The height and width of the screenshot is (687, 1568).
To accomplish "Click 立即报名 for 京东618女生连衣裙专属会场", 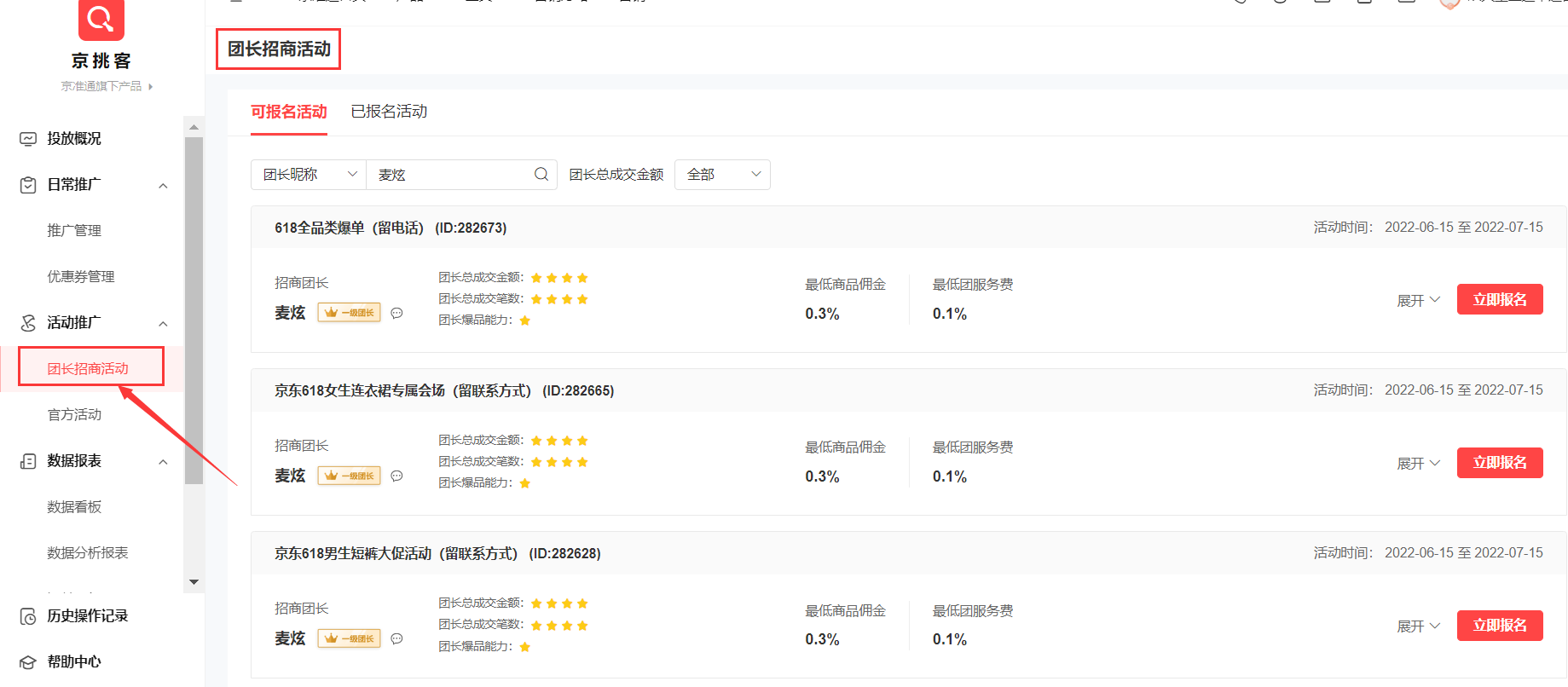I will tap(1500, 463).
